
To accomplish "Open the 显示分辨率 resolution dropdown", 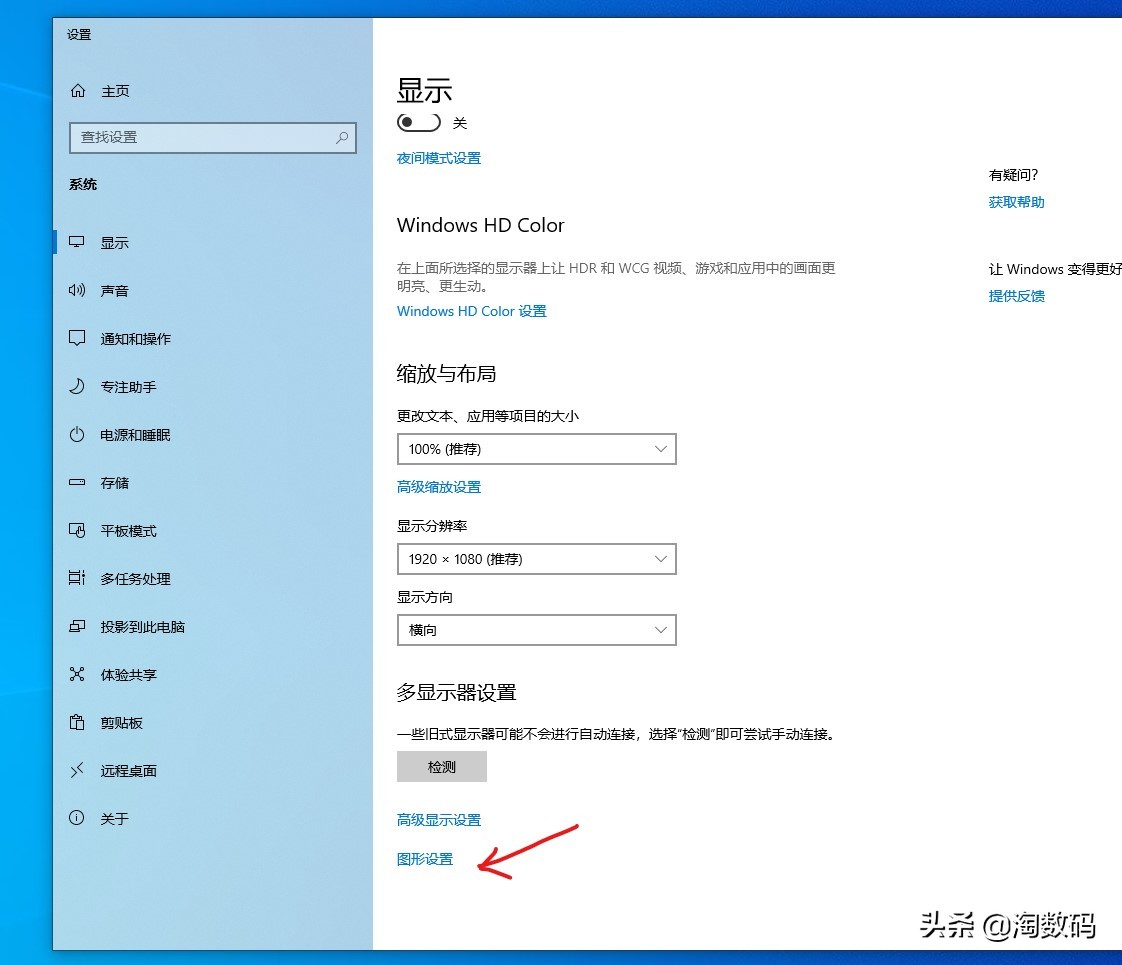I will [536, 559].
